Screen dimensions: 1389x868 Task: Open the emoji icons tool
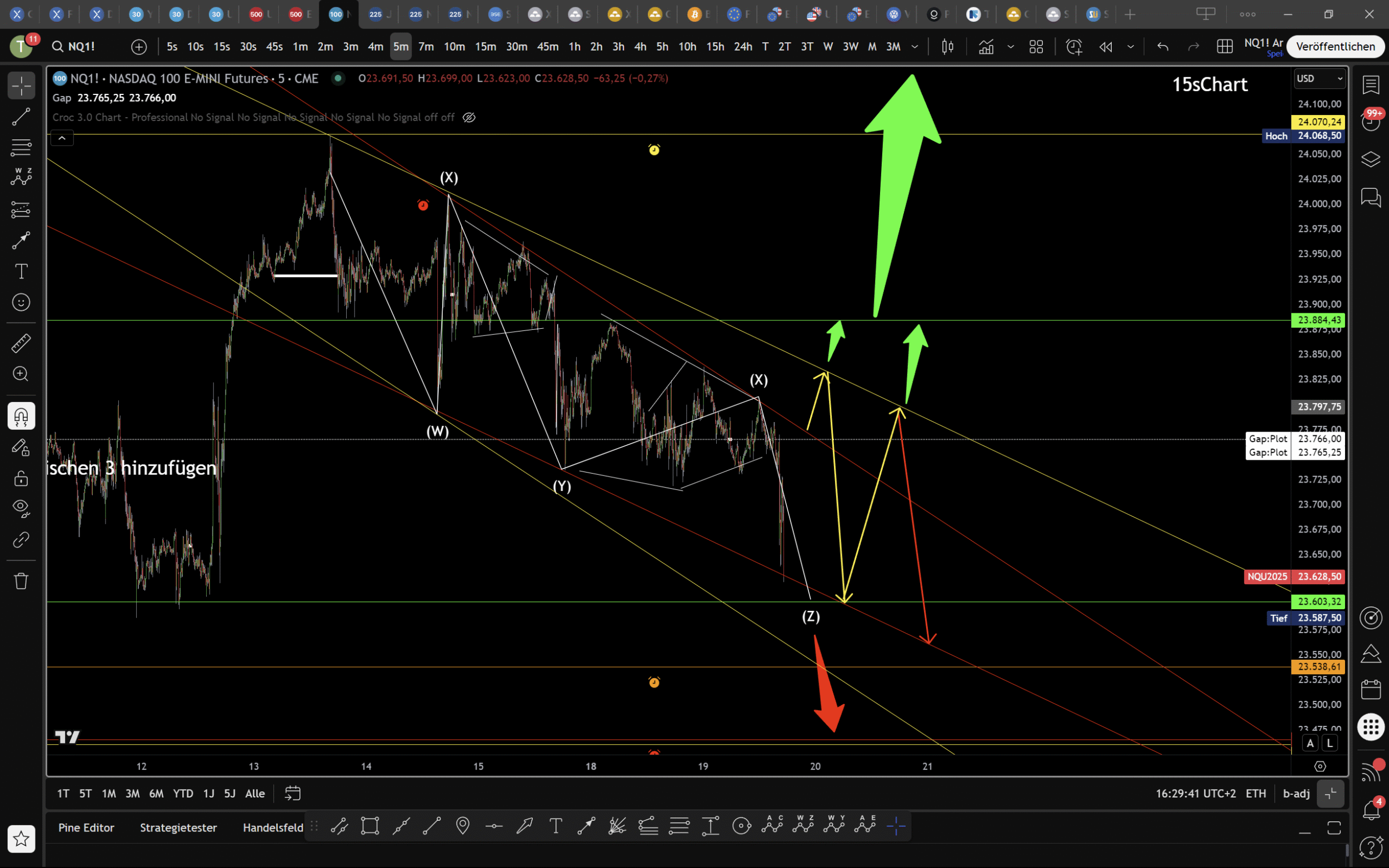21,303
